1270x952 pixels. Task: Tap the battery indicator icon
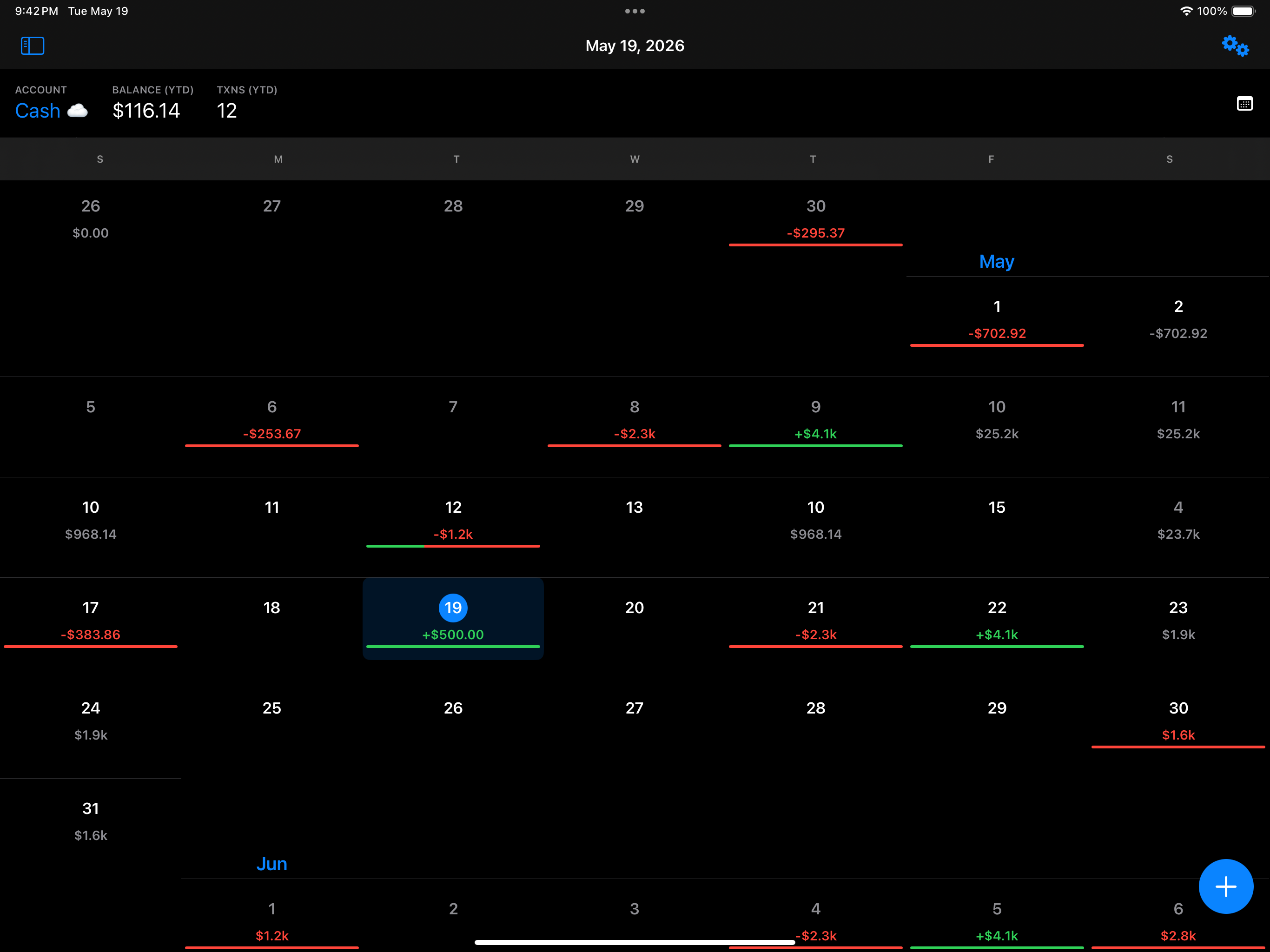pos(1244,11)
